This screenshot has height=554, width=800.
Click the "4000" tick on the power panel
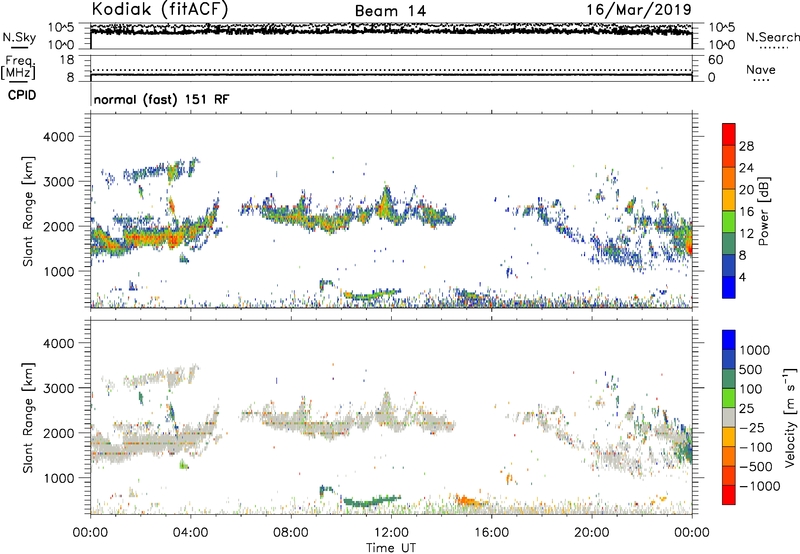58,137
